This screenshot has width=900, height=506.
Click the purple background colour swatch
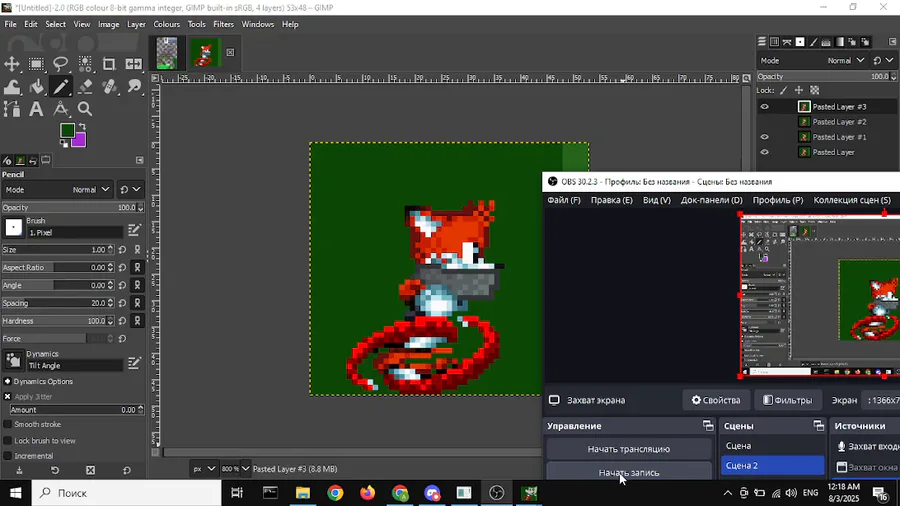(80, 141)
